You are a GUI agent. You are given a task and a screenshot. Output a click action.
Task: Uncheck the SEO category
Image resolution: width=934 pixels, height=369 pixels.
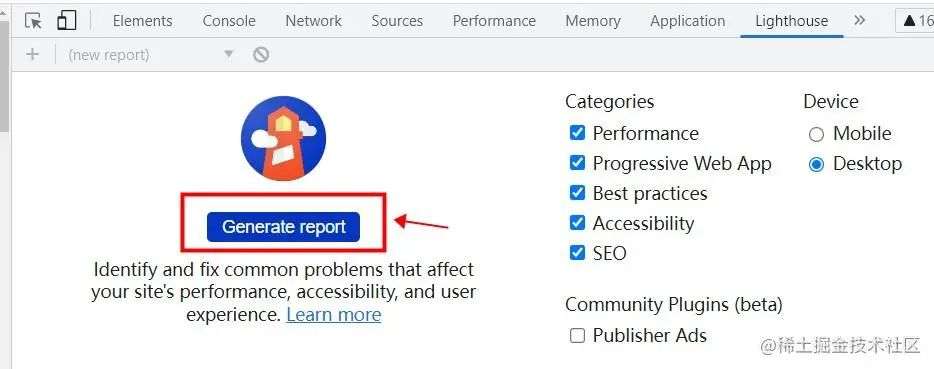click(577, 253)
